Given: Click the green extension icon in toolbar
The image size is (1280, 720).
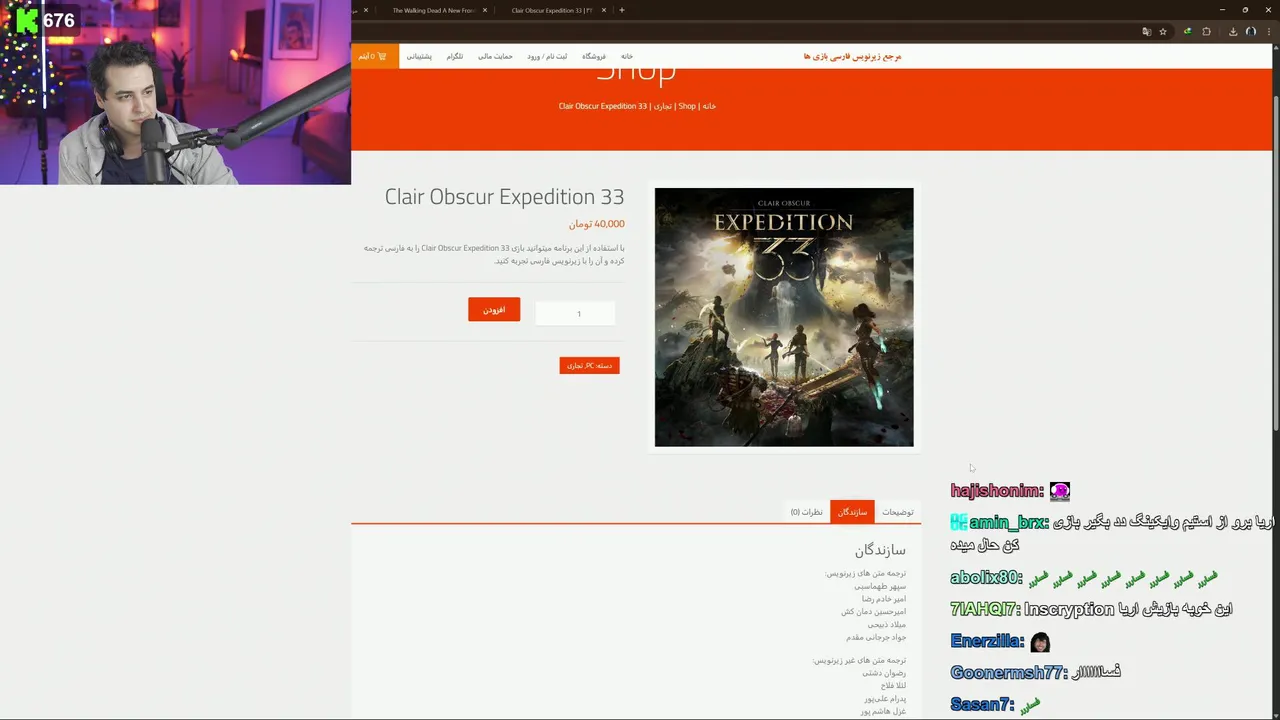Looking at the screenshot, I should tap(1187, 32).
